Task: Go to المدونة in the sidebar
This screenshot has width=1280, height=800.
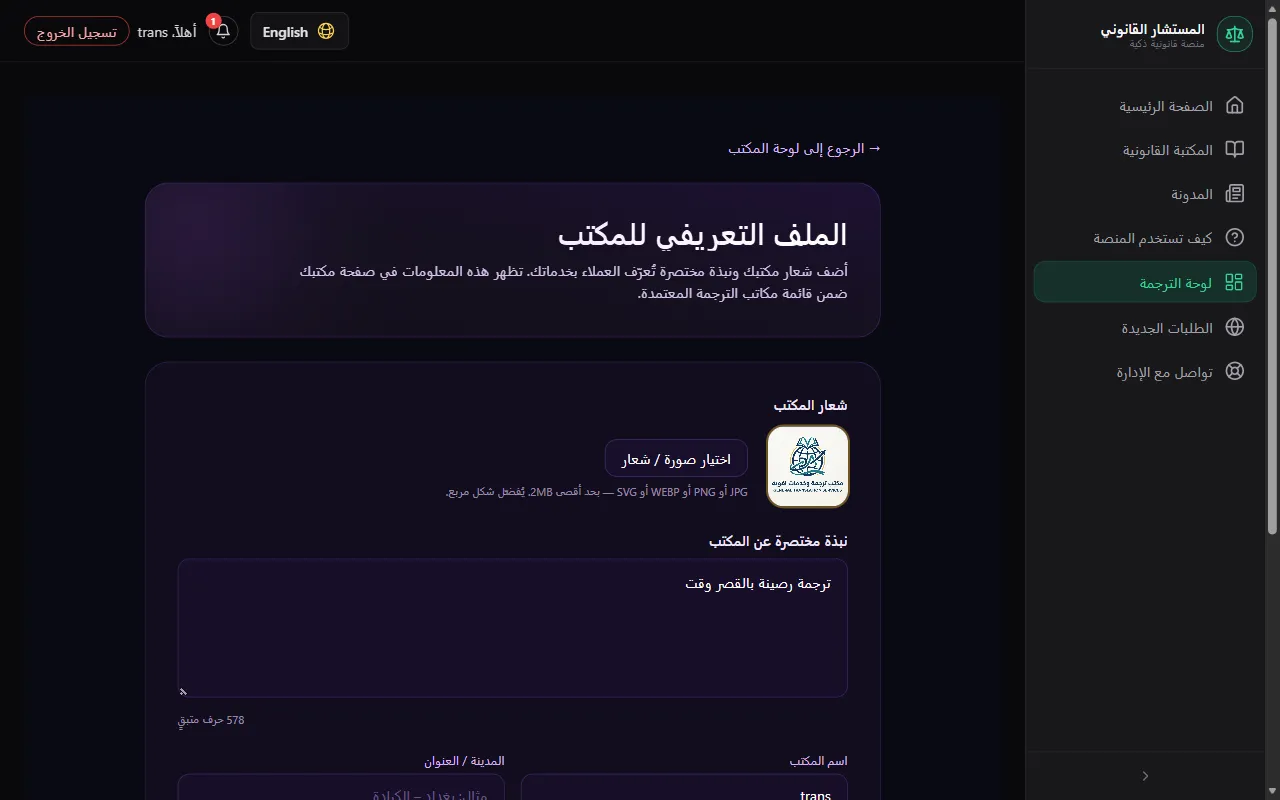Action: click(1145, 194)
